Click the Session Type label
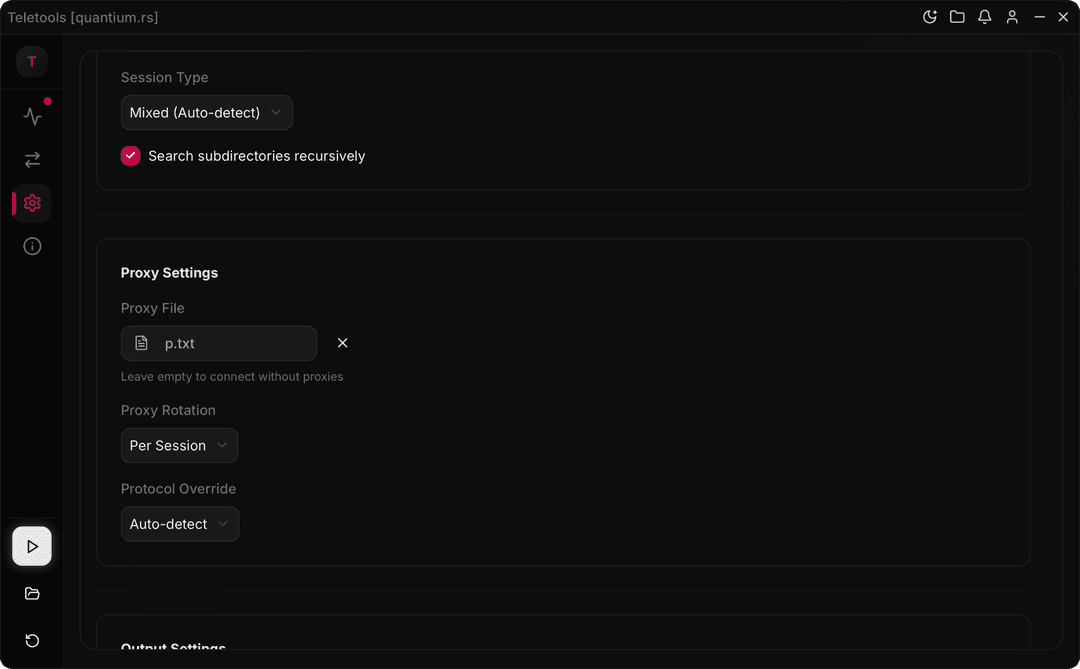This screenshot has width=1080, height=669. (x=165, y=77)
